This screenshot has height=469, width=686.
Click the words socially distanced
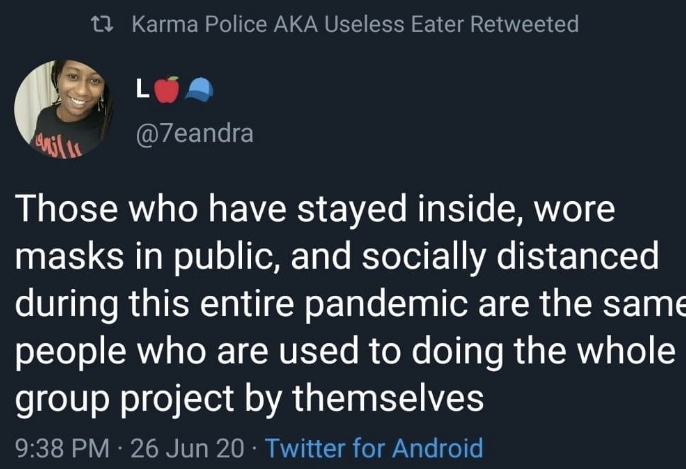click(508, 257)
